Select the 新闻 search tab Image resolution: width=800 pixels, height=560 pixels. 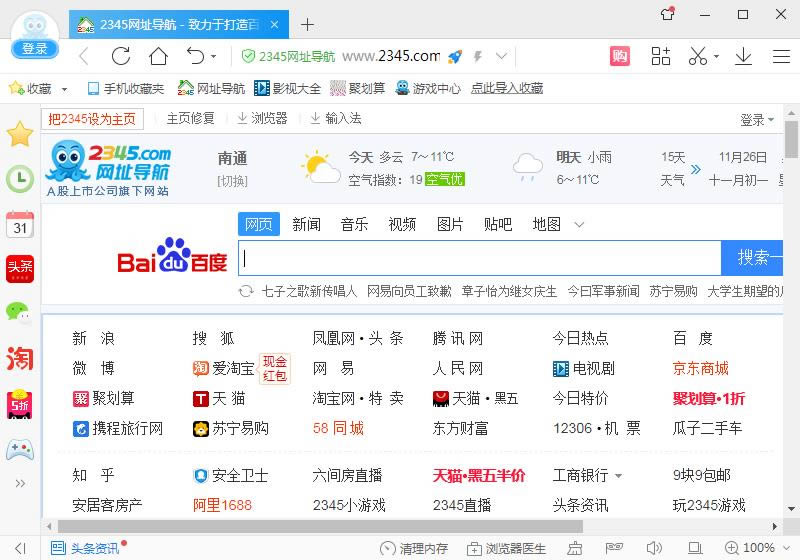[x=307, y=224]
